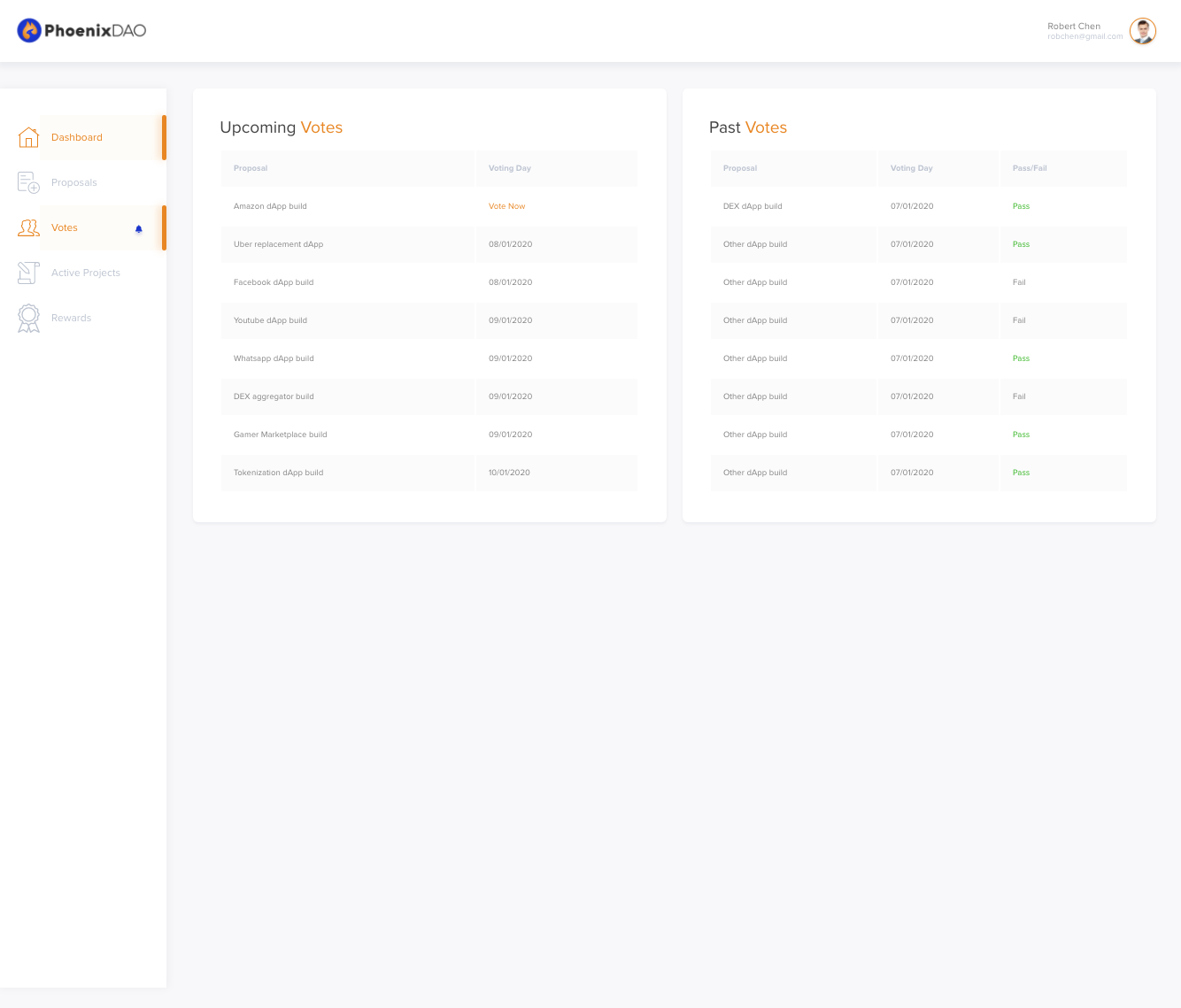Click the Votes notification bell

click(x=139, y=229)
